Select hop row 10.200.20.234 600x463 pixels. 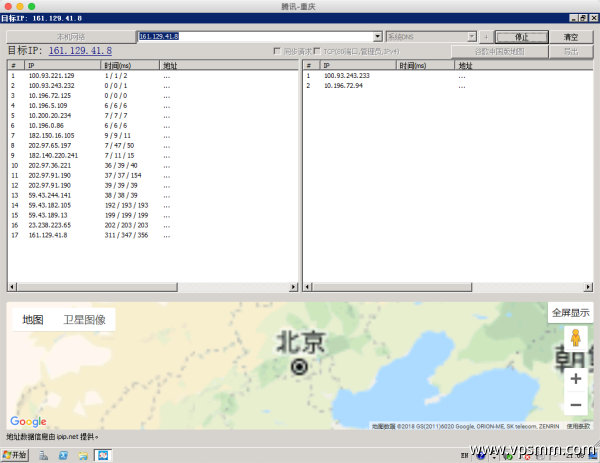[152, 116]
